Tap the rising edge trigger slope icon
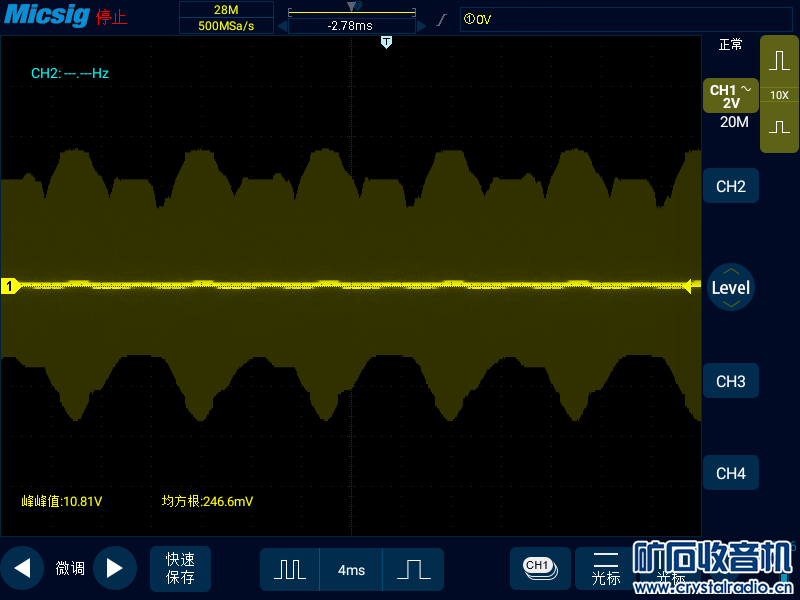This screenshot has height=600, width=800. tap(441, 19)
